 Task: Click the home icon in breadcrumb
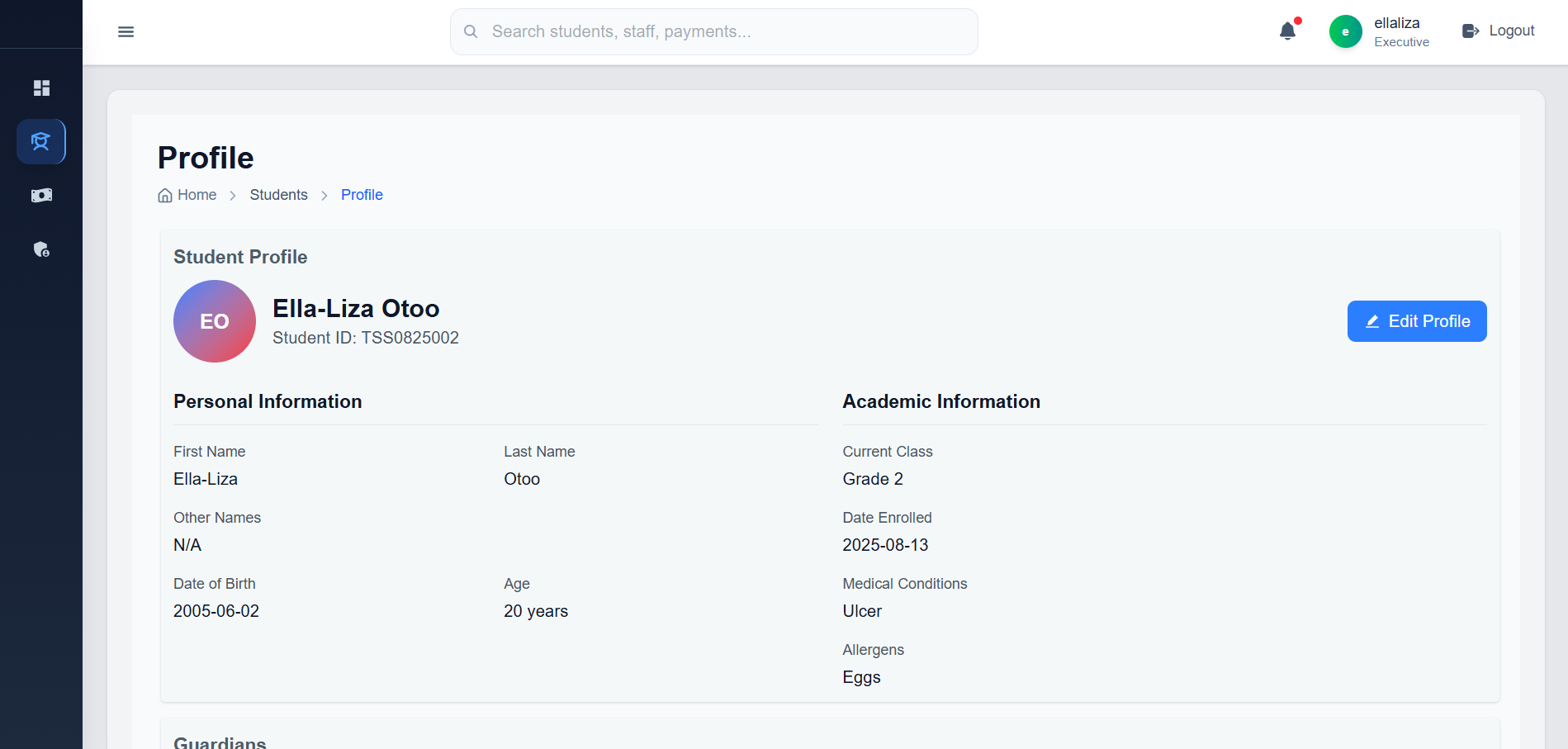(165, 195)
